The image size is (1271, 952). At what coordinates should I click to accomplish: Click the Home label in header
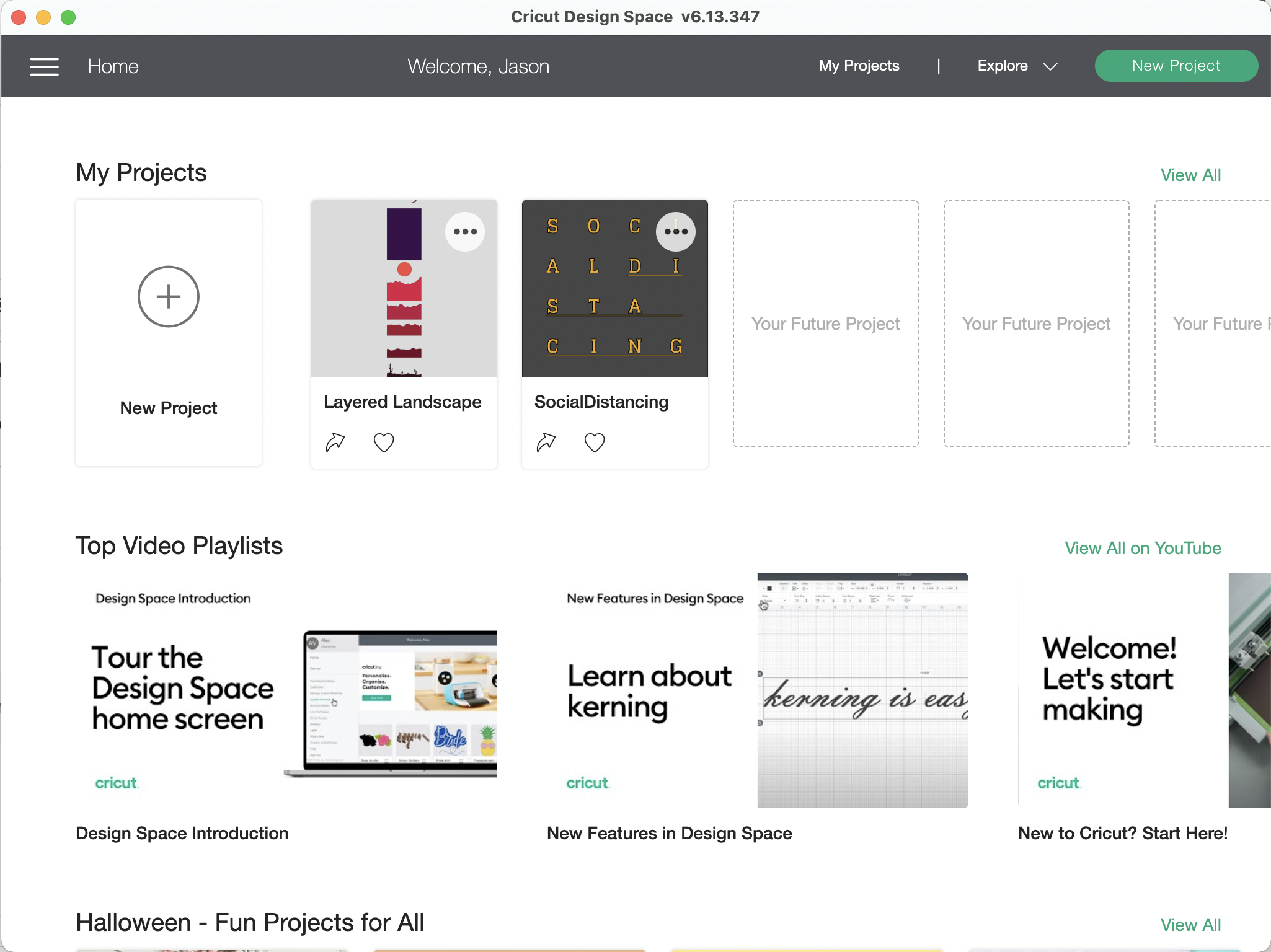click(113, 66)
